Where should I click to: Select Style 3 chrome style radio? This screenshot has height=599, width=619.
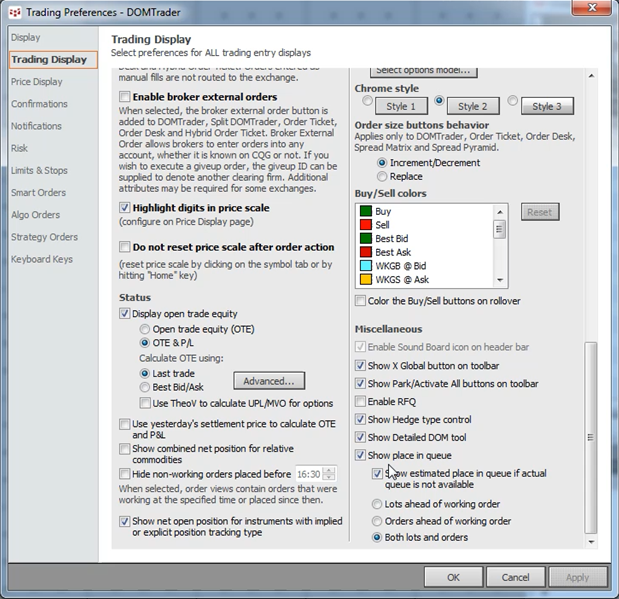[x=513, y=104]
